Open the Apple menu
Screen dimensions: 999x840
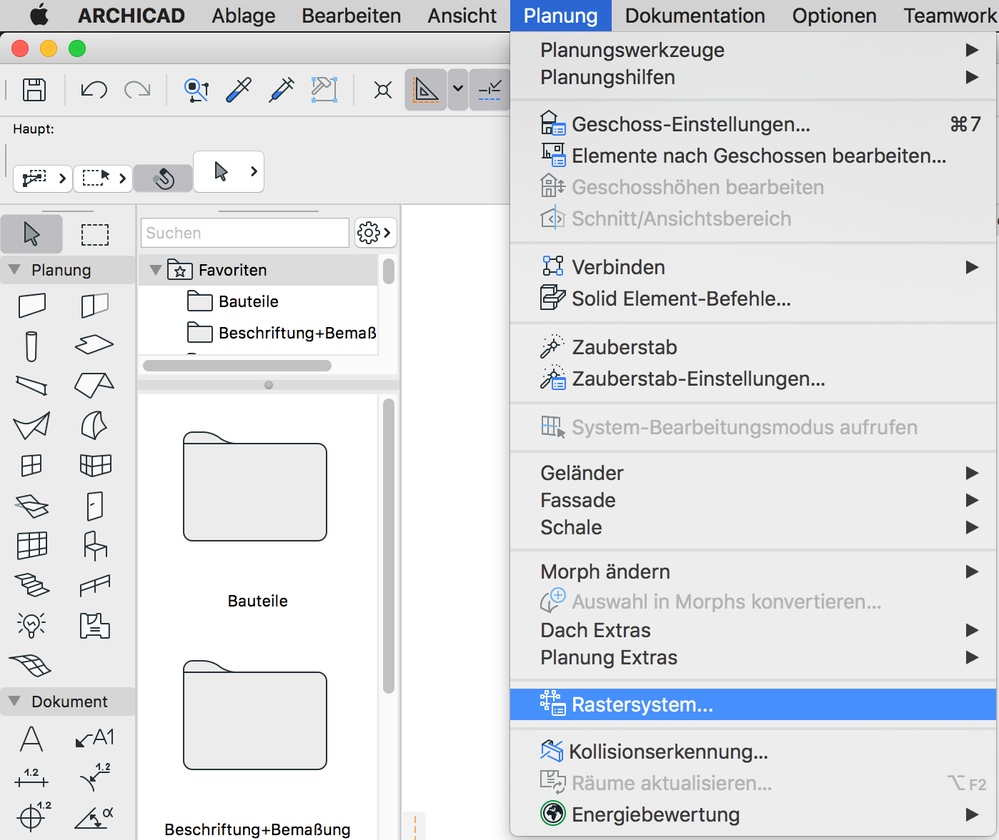(x=39, y=15)
